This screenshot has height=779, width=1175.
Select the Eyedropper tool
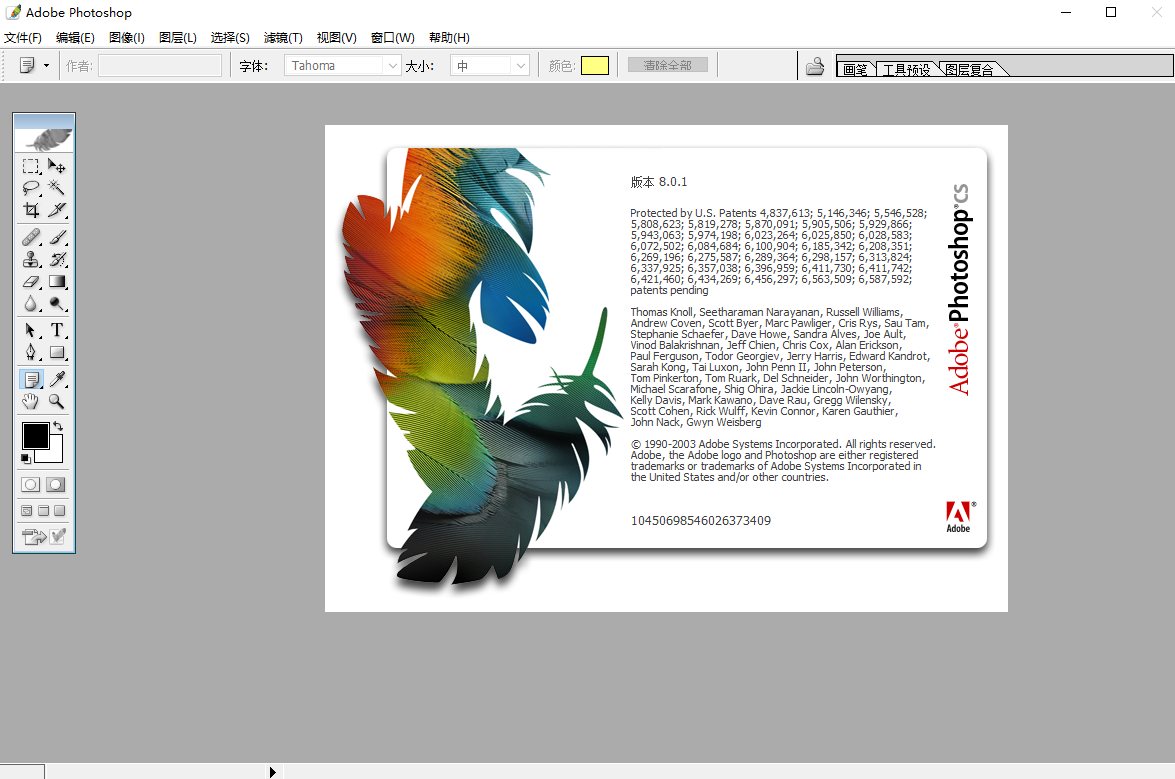pos(57,380)
